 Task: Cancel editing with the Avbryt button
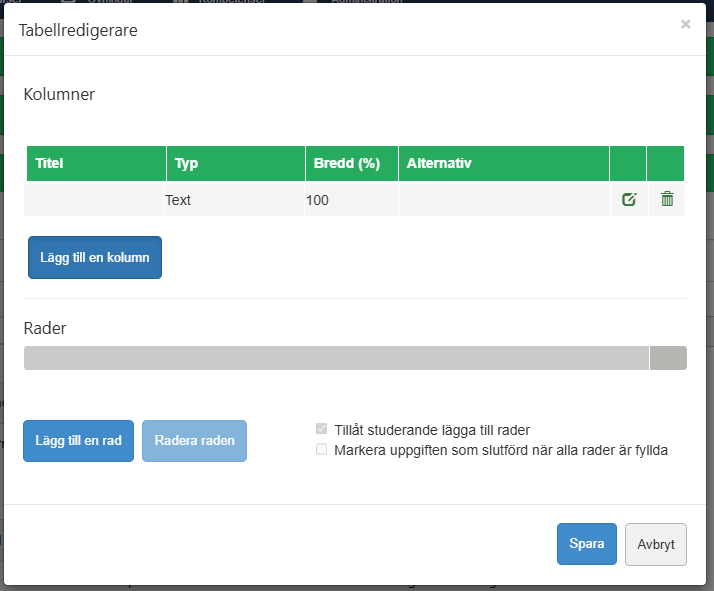656,545
